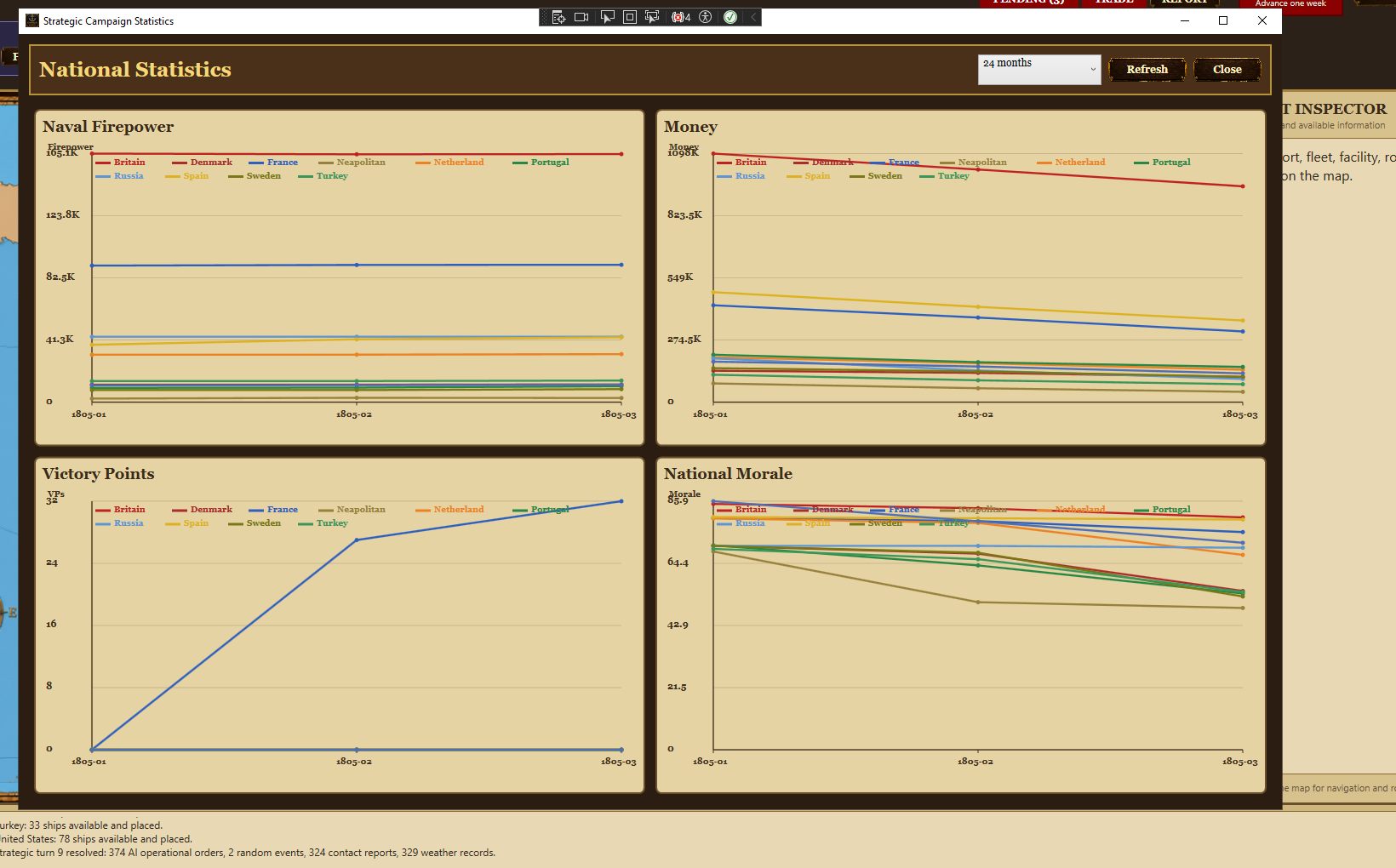Open binding failures indicator showing 4

pos(680,17)
